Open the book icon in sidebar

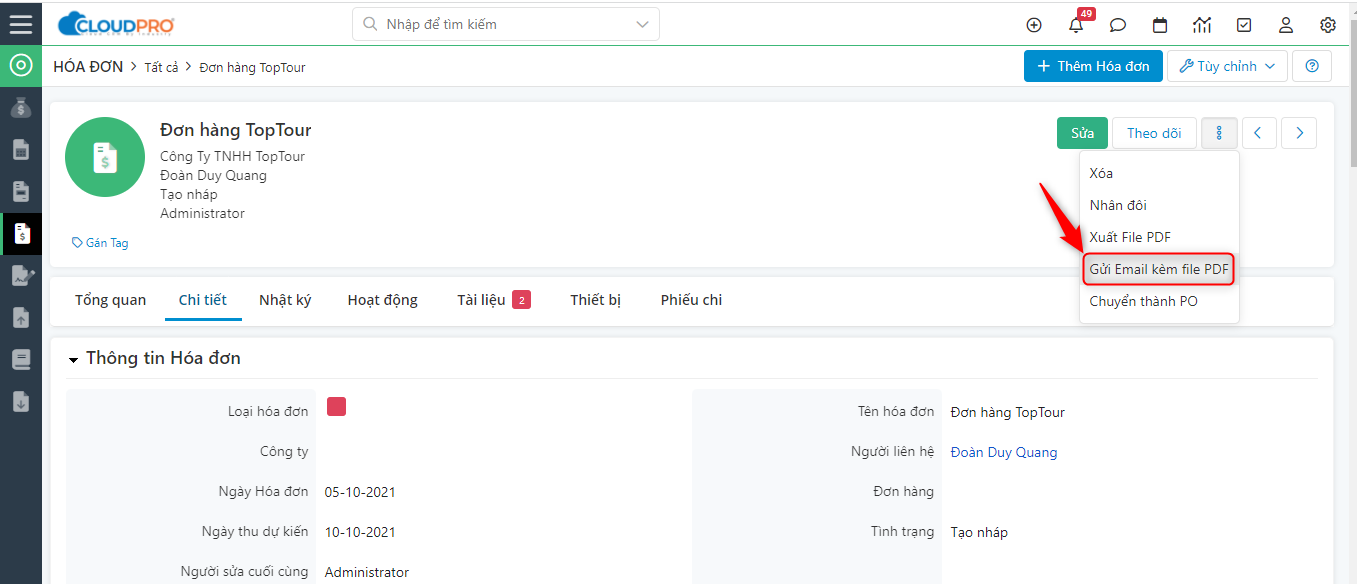point(21,360)
